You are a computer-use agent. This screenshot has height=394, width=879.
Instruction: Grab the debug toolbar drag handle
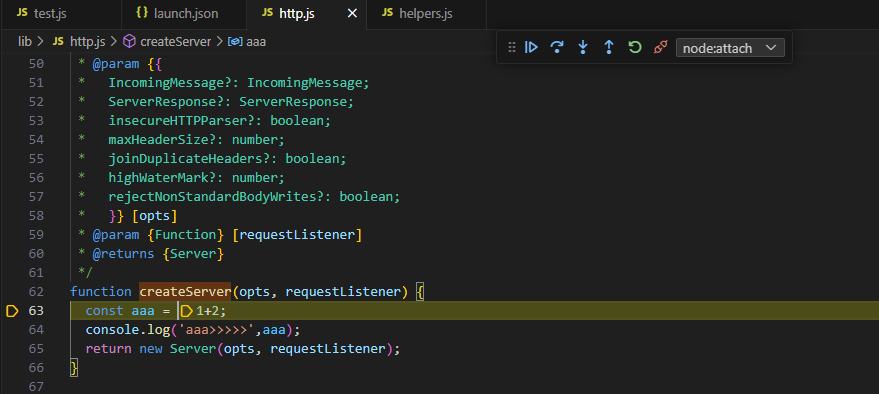tap(511, 48)
